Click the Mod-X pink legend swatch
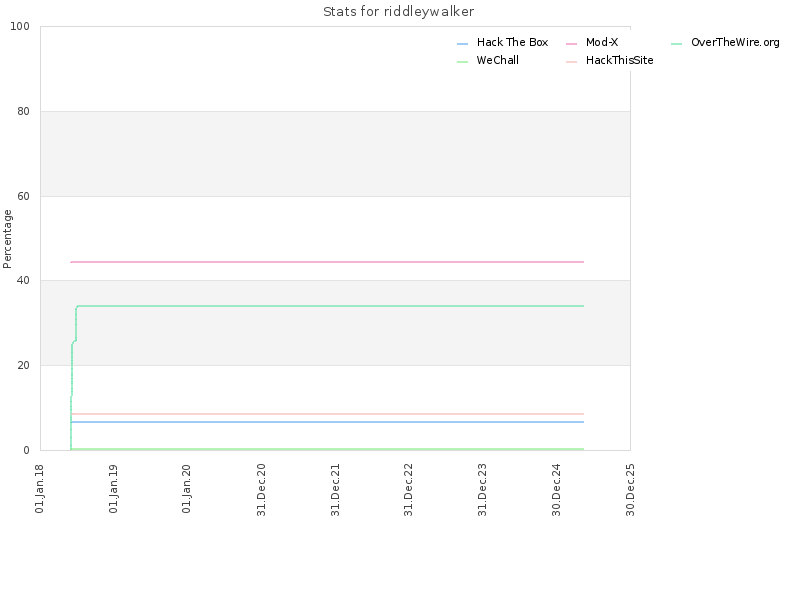Image resolution: width=800 pixels, height=600 pixels. pyautogui.click(x=571, y=44)
